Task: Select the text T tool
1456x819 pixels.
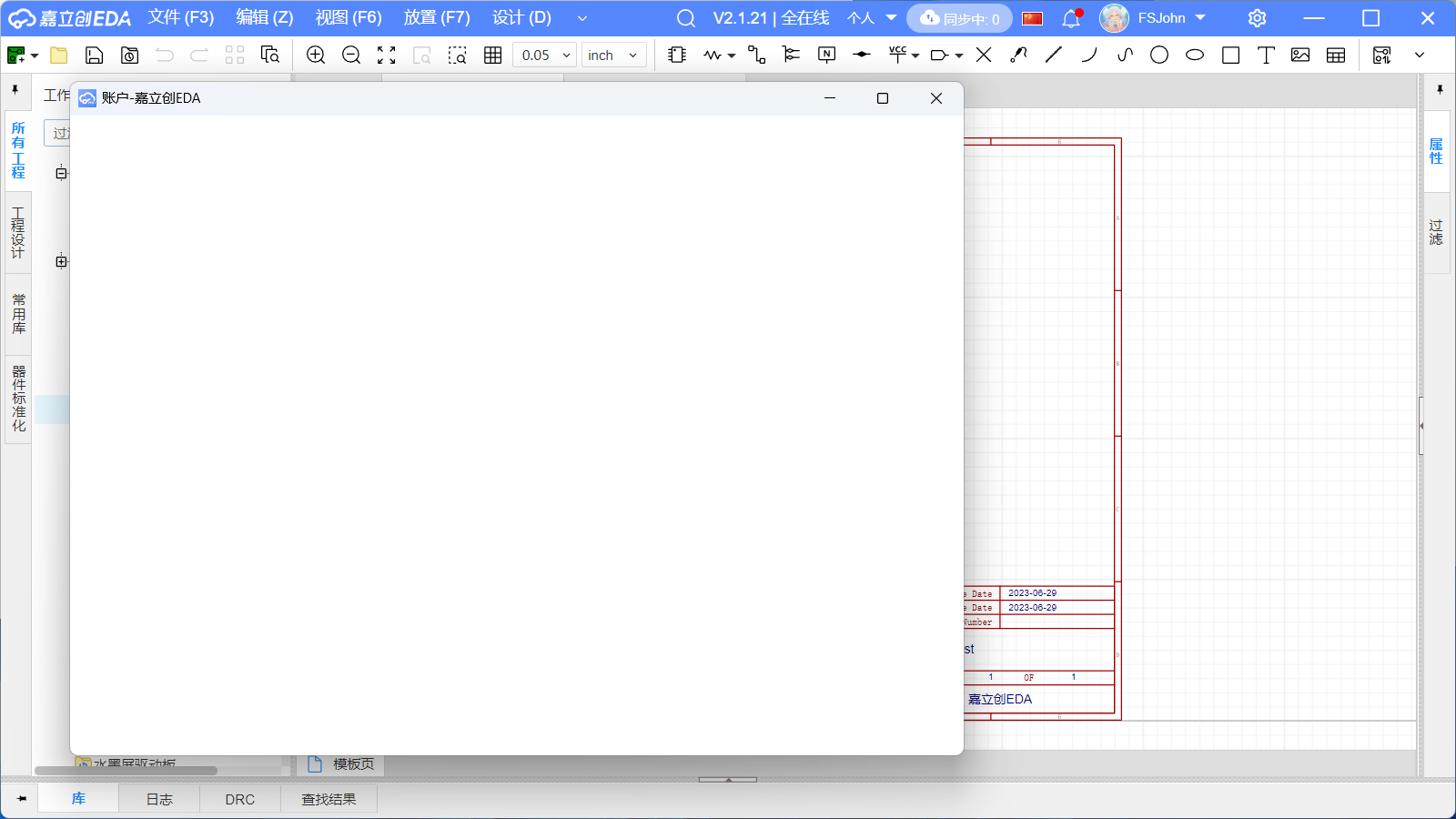Action: (1266, 56)
